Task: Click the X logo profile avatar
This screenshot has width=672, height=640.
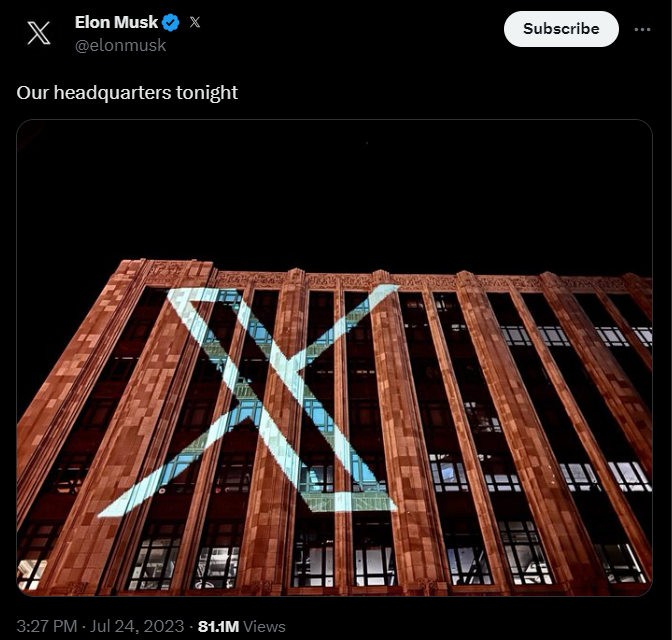Action: pos(39,33)
